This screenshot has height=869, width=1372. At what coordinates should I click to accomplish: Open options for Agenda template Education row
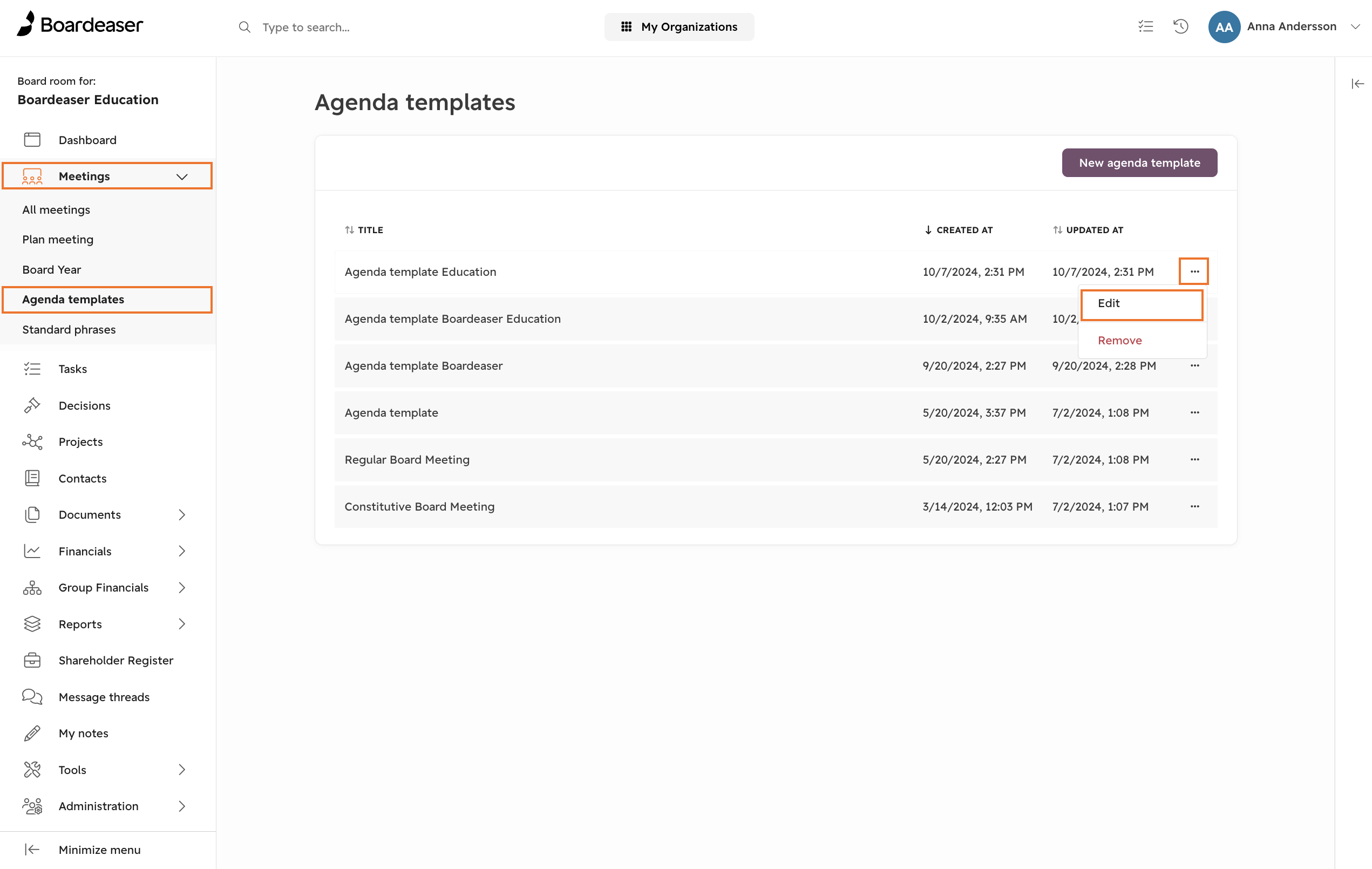[1194, 271]
